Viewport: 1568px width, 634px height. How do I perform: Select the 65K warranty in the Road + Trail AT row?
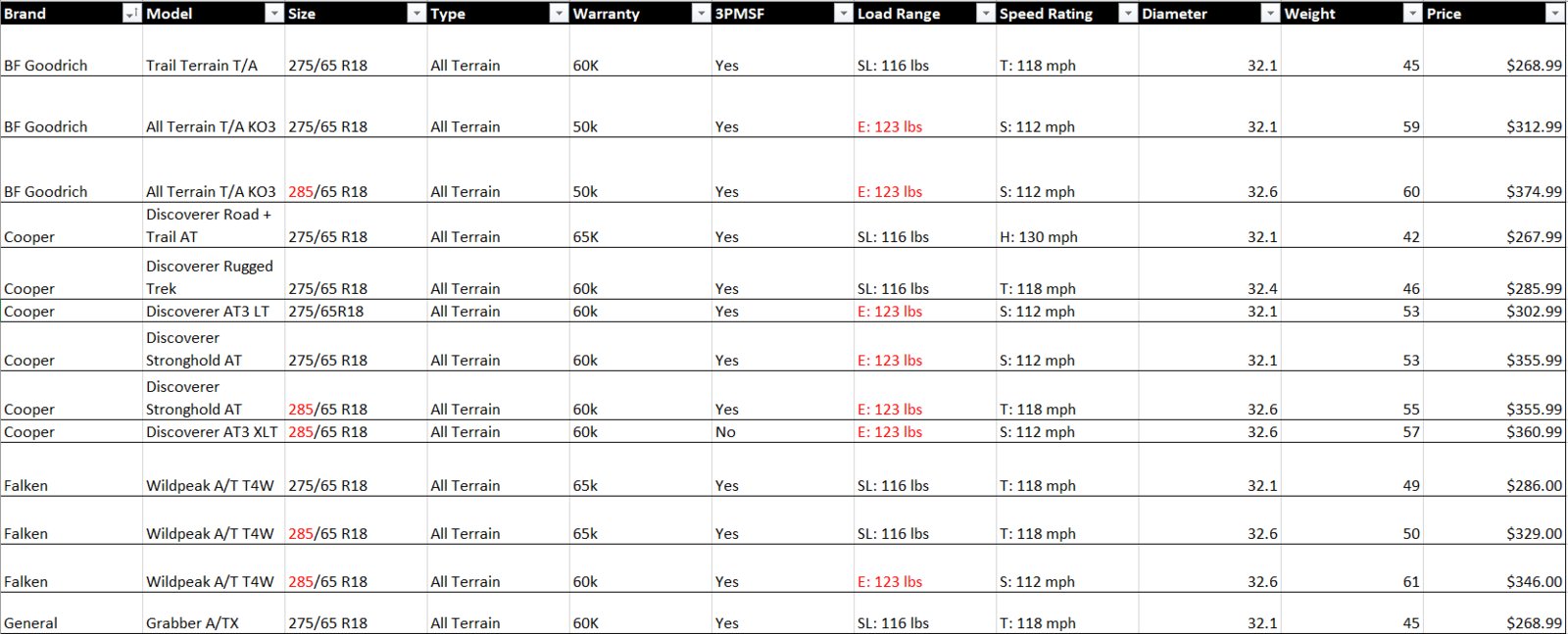(641, 225)
